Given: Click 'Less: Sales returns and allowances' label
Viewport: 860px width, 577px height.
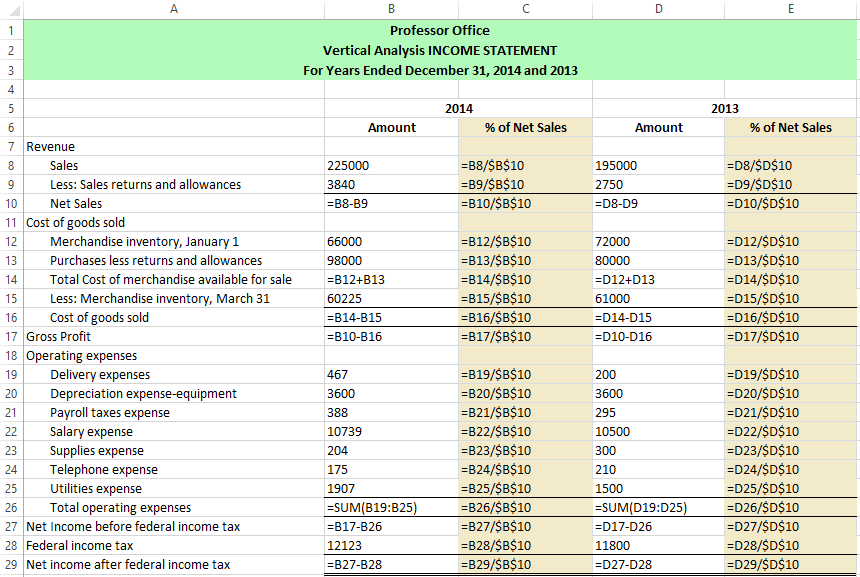Looking at the screenshot, I should click(145, 184).
